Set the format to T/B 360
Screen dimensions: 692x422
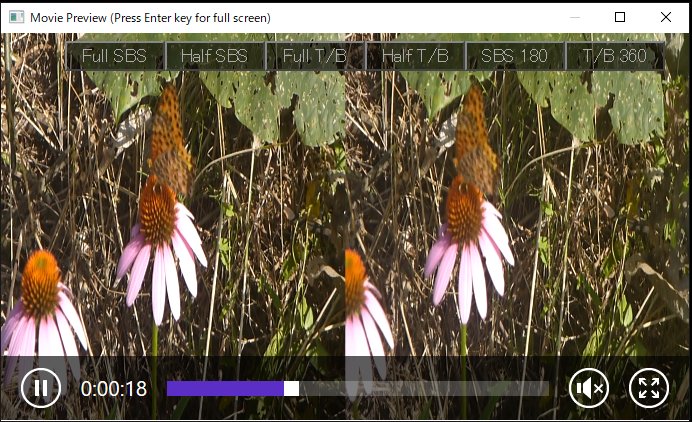[x=615, y=56]
